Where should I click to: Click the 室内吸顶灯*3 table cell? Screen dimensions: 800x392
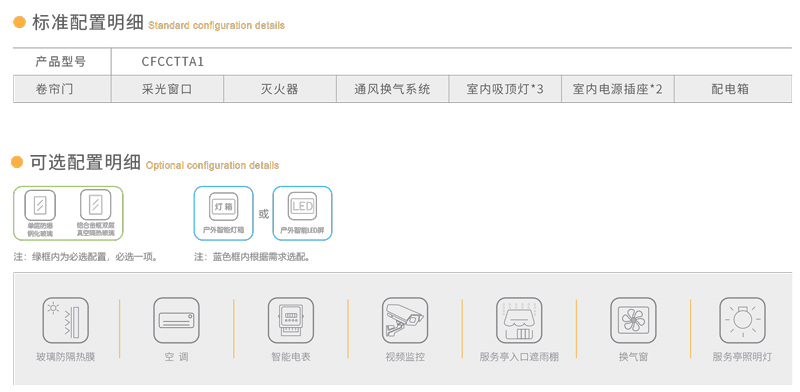(505, 89)
